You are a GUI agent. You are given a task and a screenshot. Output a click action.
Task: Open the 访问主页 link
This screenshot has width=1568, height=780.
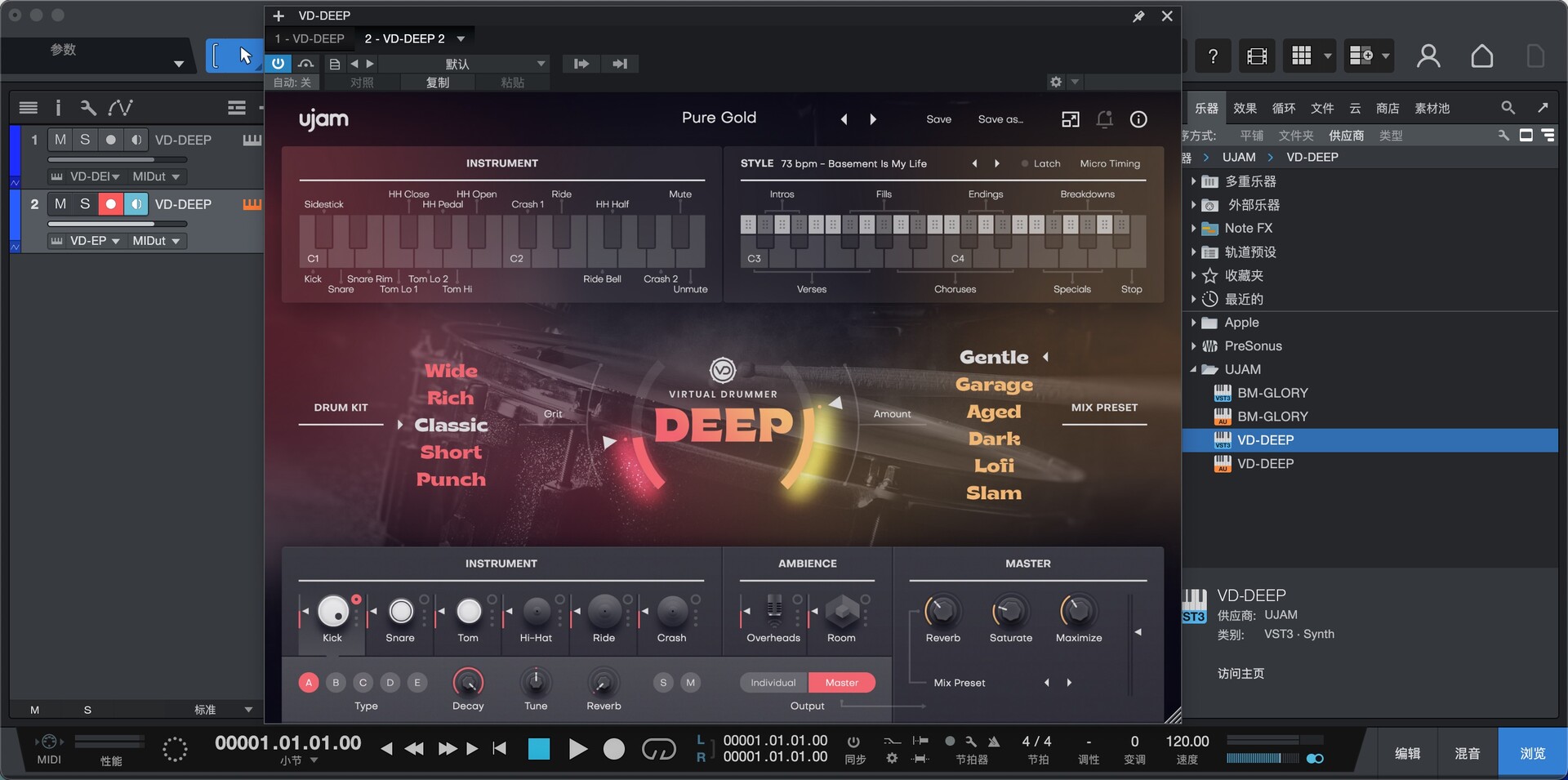[1241, 673]
